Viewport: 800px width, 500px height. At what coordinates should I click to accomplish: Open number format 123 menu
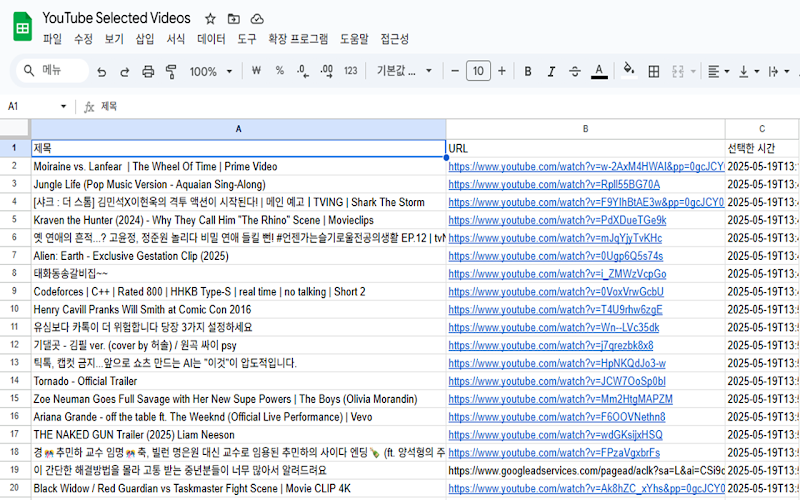[x=351, y=71]
